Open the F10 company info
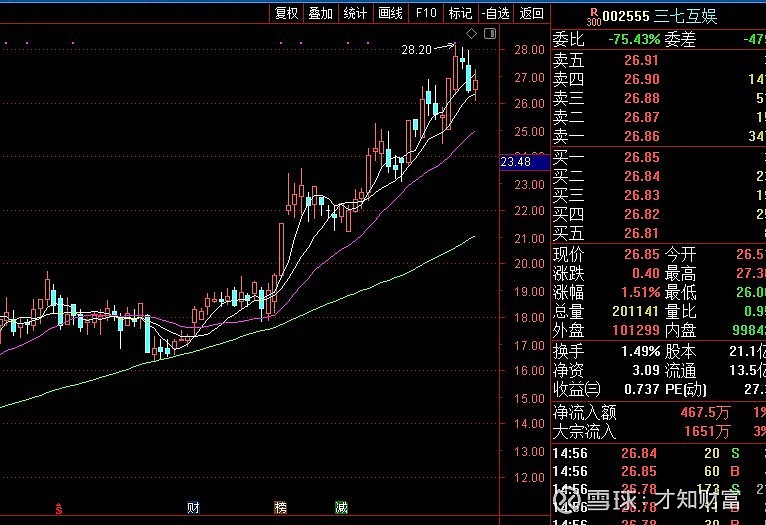Image resolution: width=766 pixels, height=525 pixels. click(x=426, y=13)
